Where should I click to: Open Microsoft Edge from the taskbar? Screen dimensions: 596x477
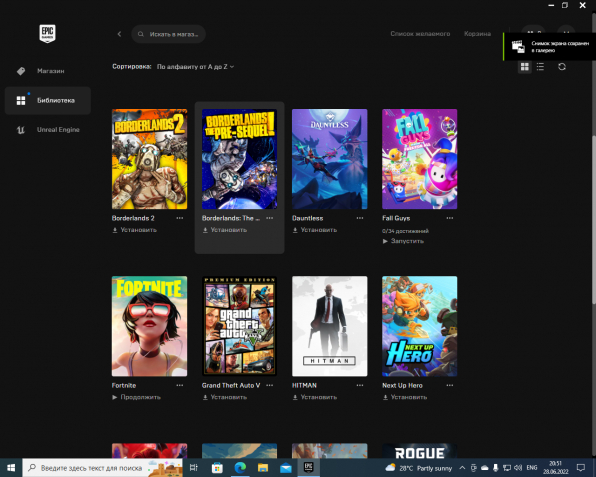coord(240,467)
